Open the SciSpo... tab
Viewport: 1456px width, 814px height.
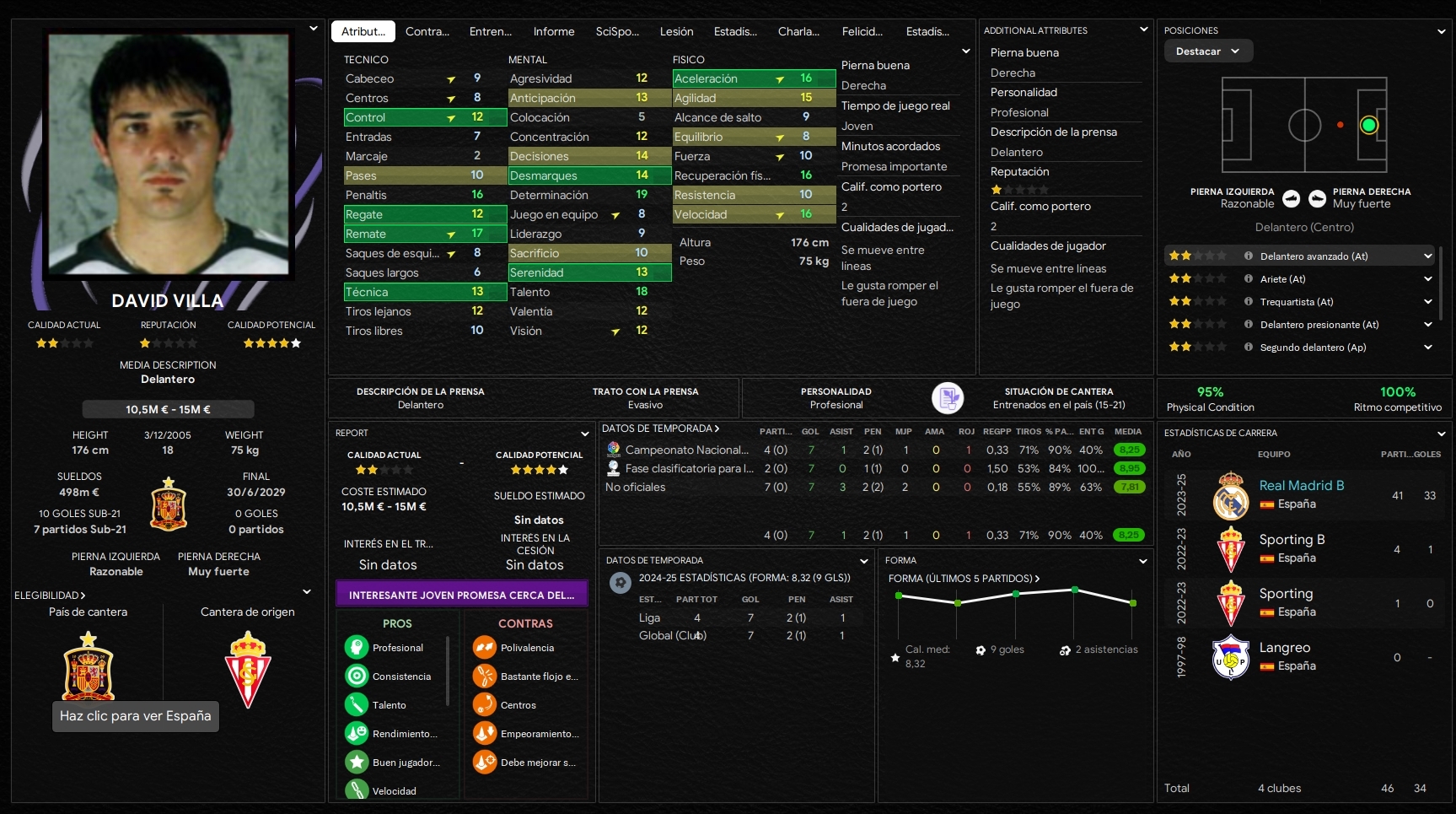pyautogui.click(x=617, y=31)
